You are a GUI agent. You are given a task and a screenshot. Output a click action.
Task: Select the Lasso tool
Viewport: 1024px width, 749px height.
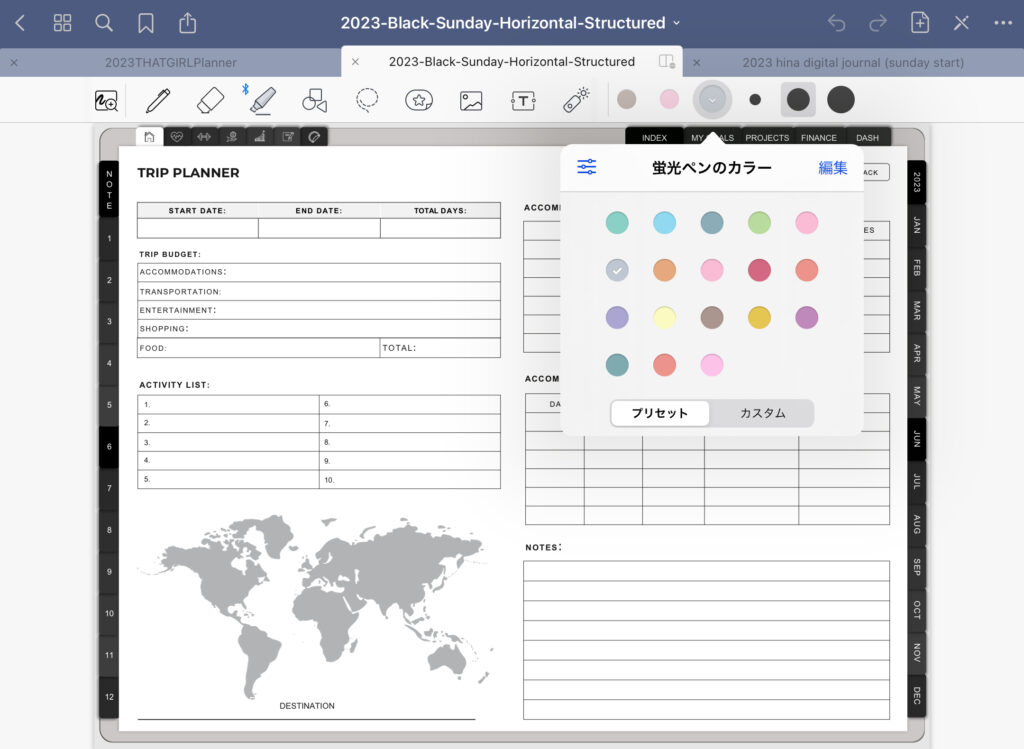pyautogui.click(x=366, y=100)
